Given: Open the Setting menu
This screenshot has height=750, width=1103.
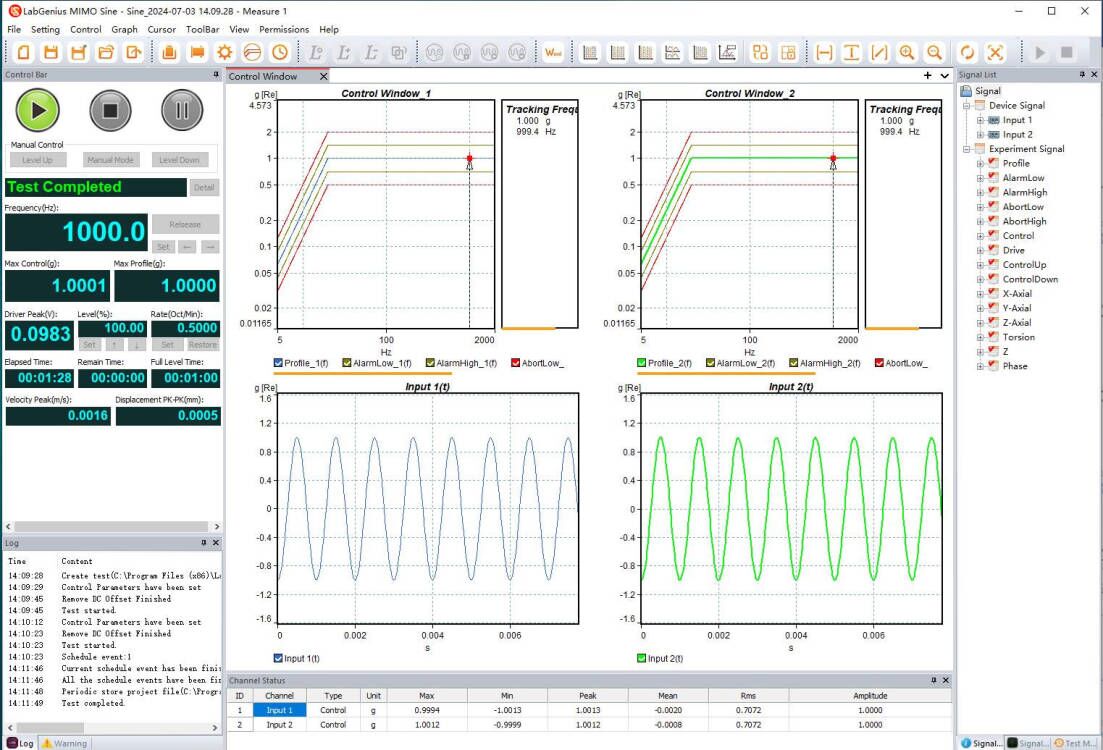Looking at the screenshot, I should (x=45, y=30).
